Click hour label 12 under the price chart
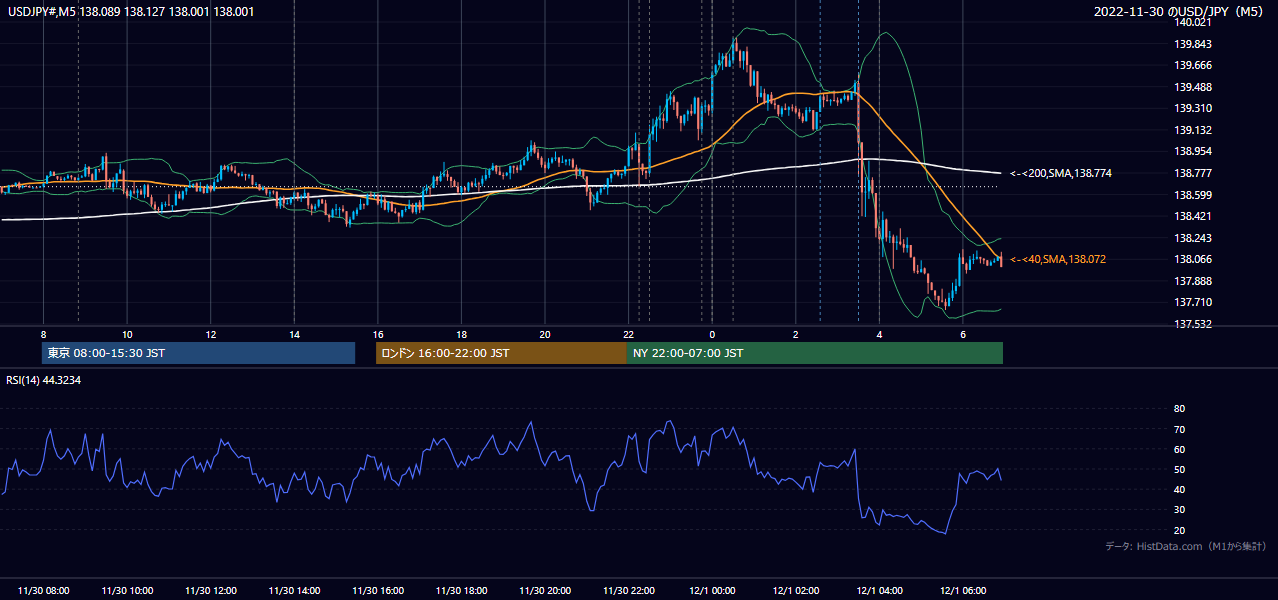1278x600 pixels. coord(211,334)
